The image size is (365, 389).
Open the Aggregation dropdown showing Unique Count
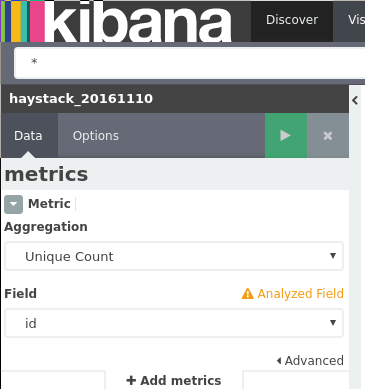(174, 256)
